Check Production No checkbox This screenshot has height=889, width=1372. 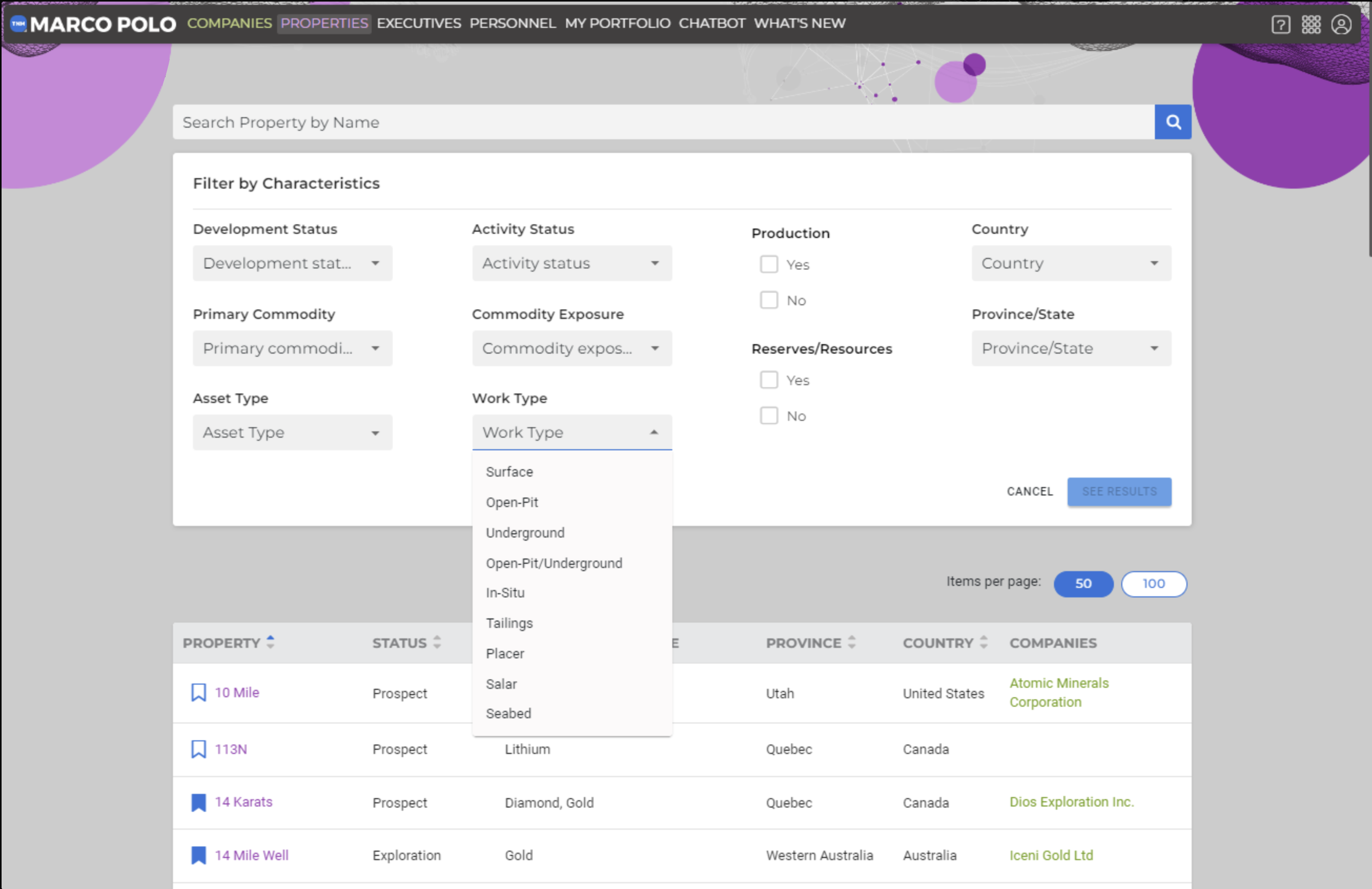(x=769, y=300)
